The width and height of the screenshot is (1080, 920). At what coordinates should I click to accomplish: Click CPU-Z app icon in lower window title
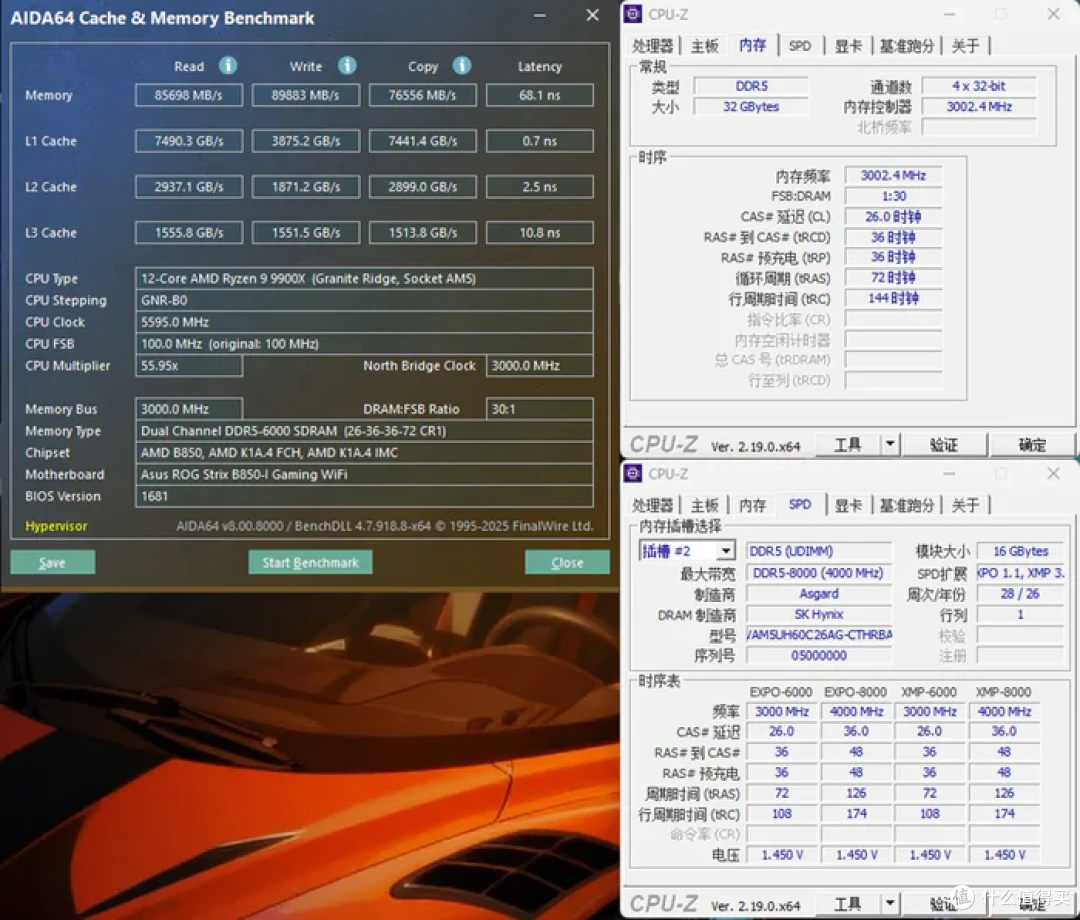pyautogui.click(x=633, y=473)
